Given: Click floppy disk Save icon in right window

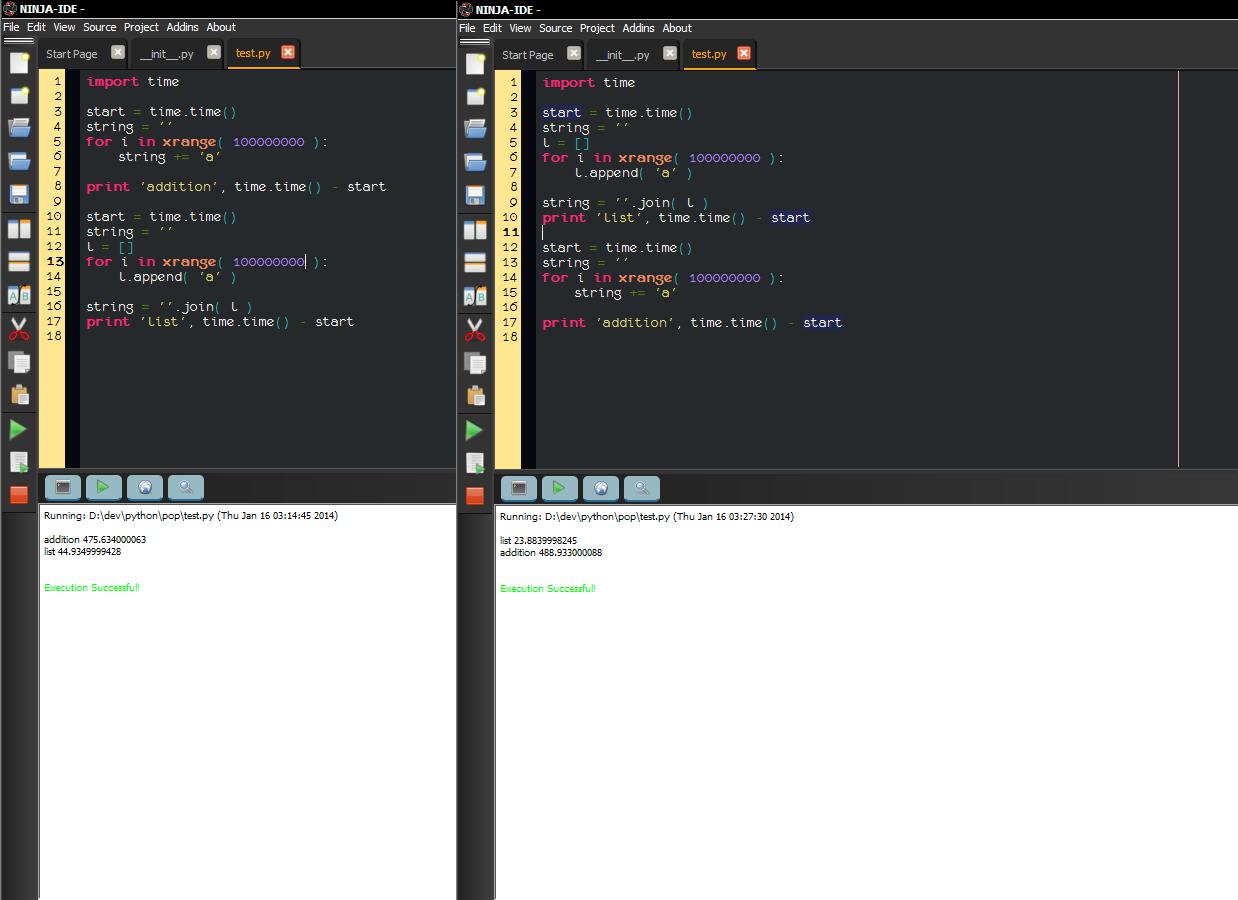Looking at the screenshot, I should point(476,195).
